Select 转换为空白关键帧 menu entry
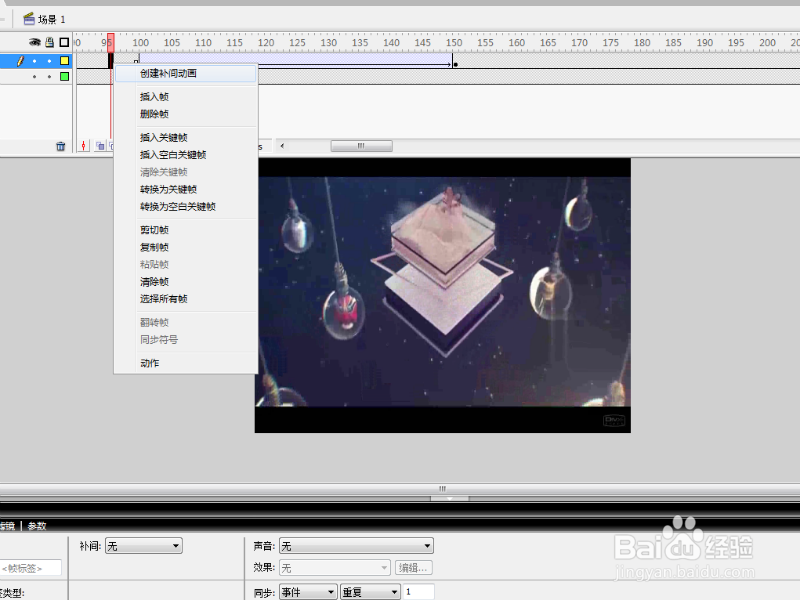This screenshot has height=600, width=800. 186,207
